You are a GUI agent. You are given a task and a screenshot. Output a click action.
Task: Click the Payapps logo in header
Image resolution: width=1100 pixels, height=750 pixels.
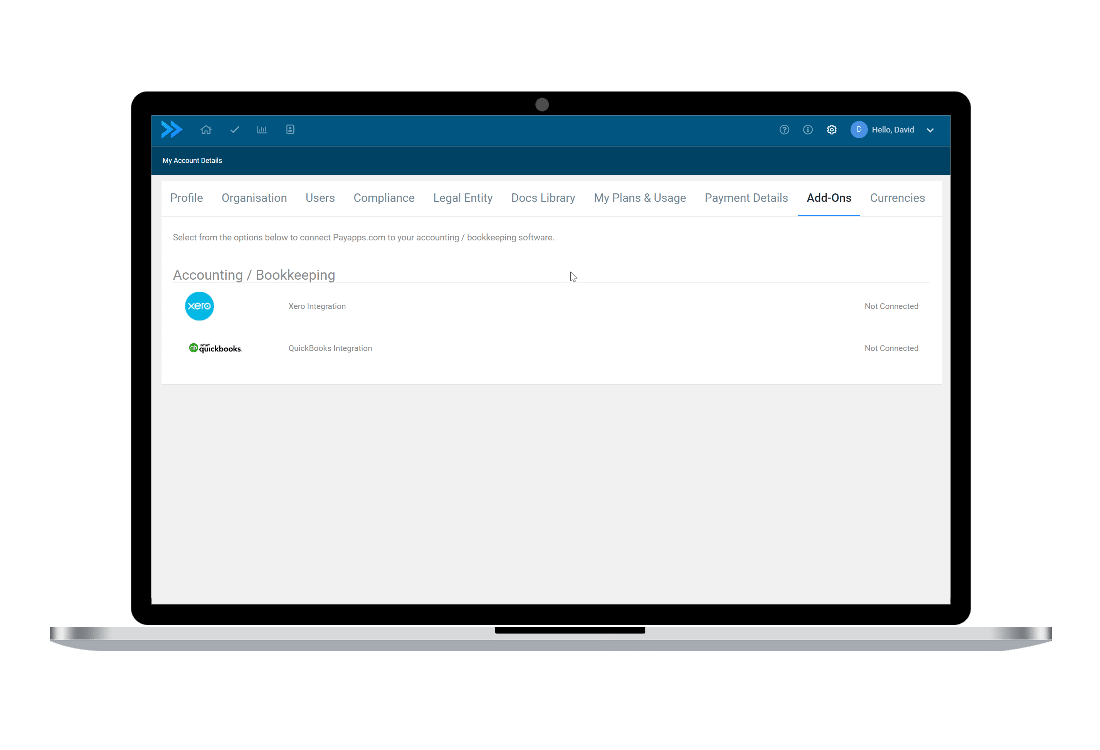pyautogui.click(x=172, y=129)
